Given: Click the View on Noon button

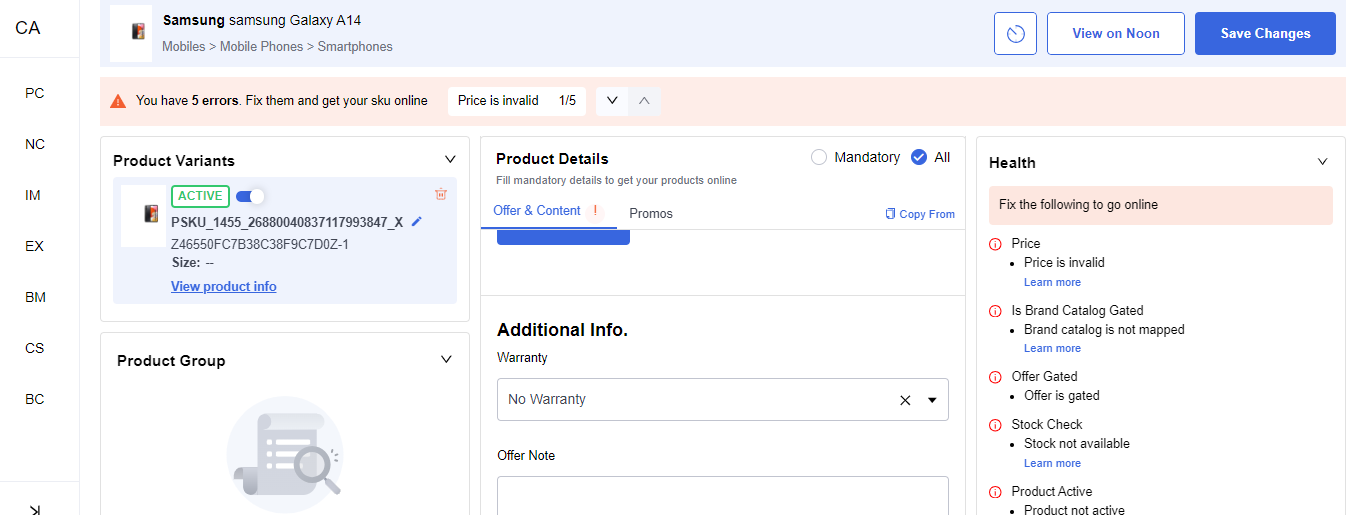Looking at the screenshot, I should coord(1116,33).
